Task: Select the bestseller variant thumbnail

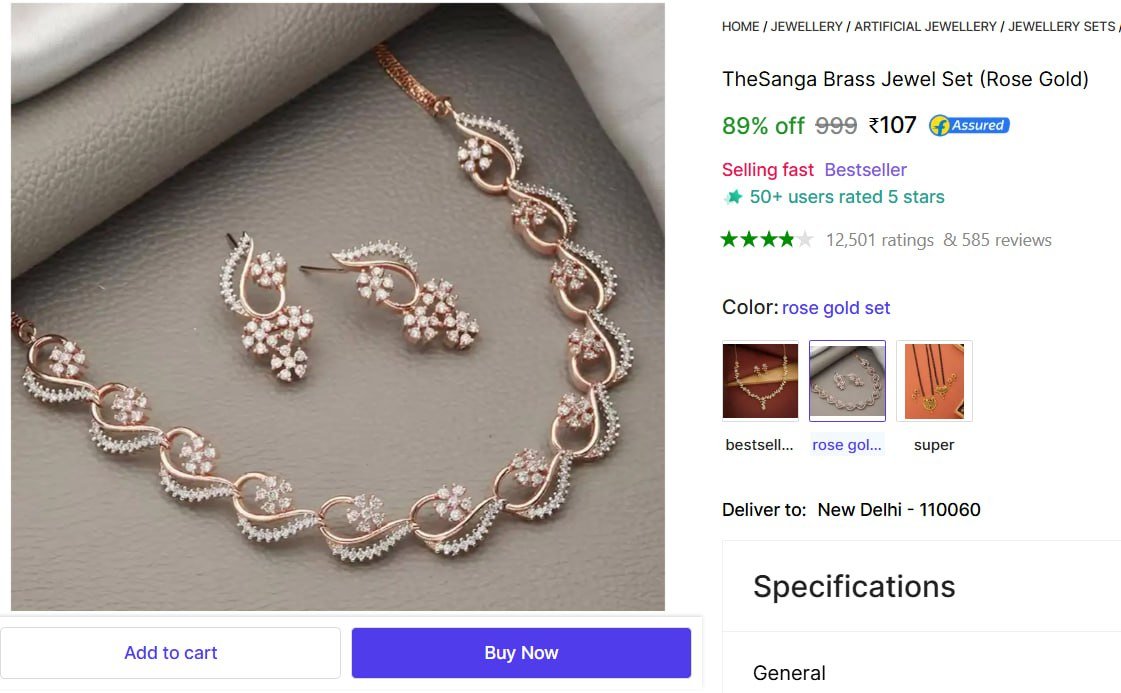Action: (760, 381)
